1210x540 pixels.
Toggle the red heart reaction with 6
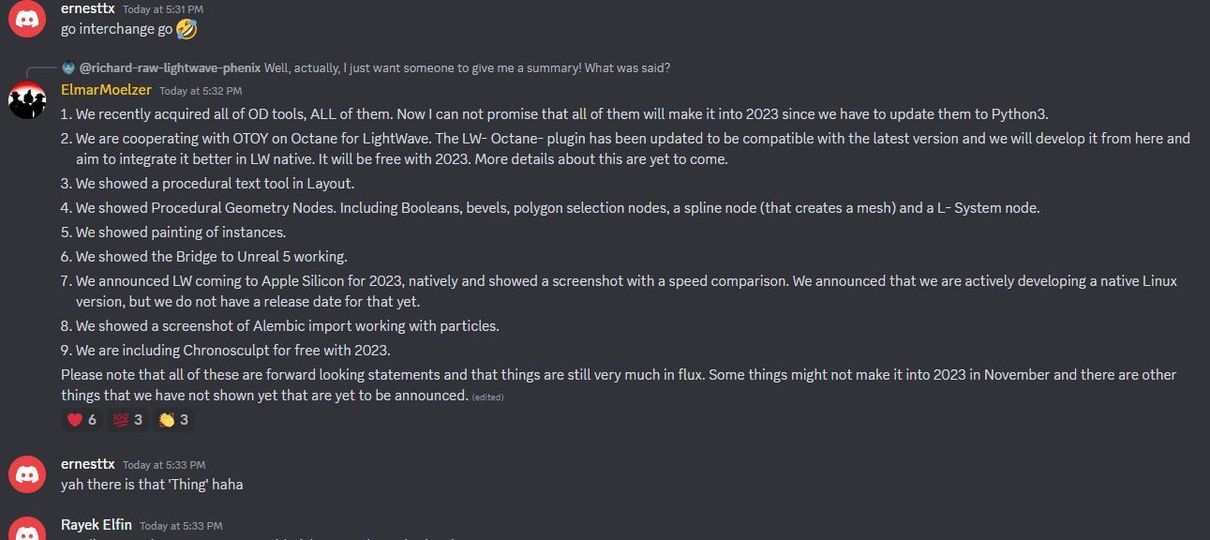(81, 420)
